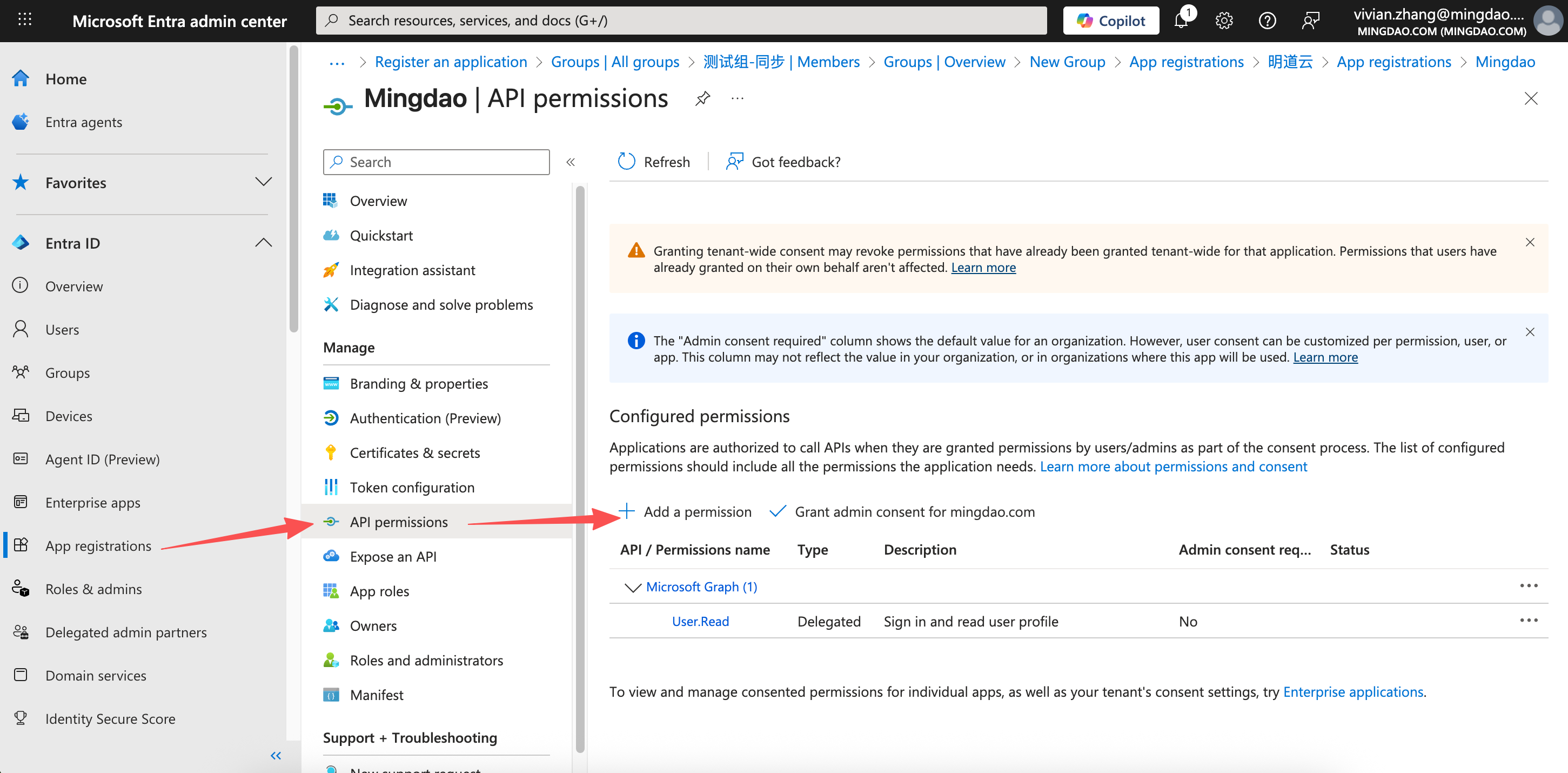This screenshot has height=773, width=1568.
Task: Open the notifications bell icon
Action: click(1181, 21)
